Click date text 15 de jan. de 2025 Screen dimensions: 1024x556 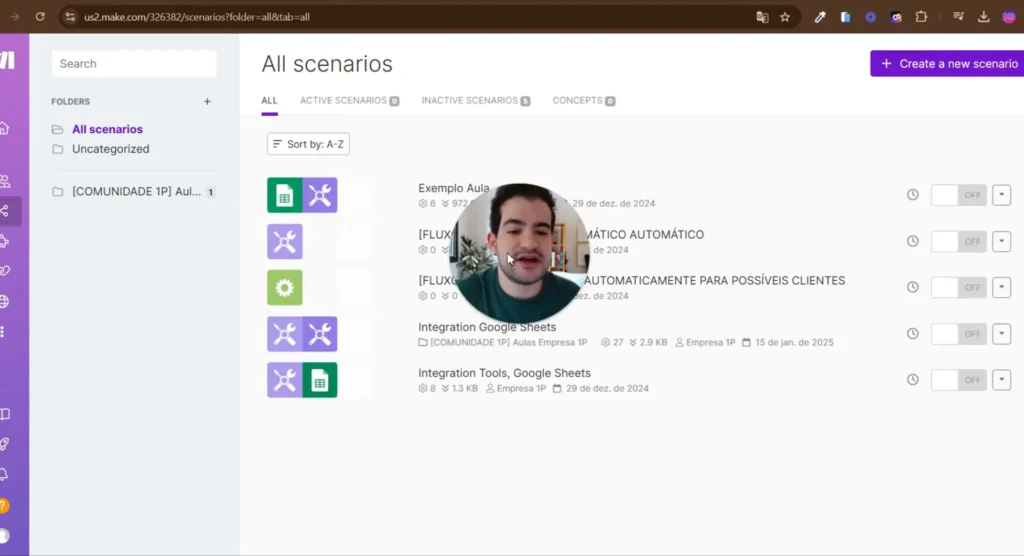[x=794, y=342]
